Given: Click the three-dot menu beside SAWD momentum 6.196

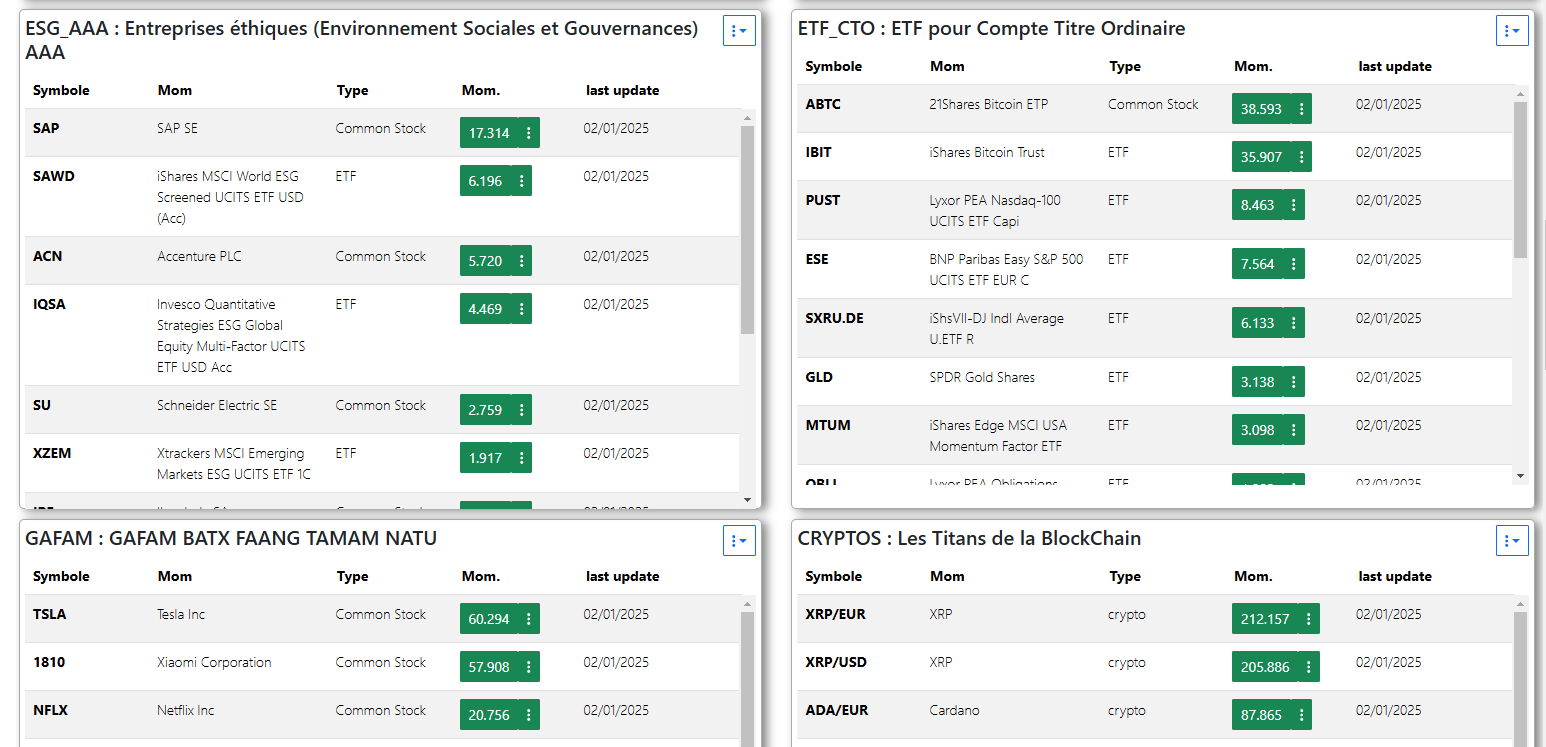Looking at the screenshot, I should click(x=521, y=181).
